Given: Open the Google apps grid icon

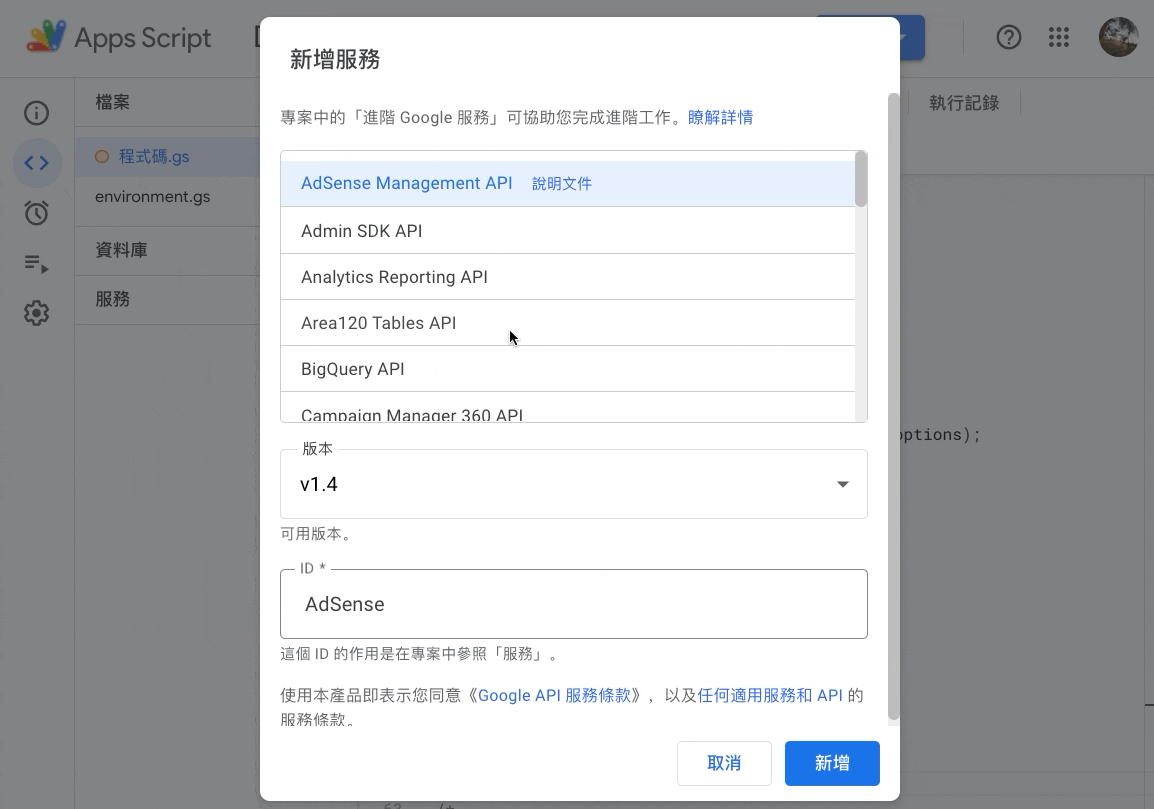Looking at the screenshot, I should tap(1058, 37).
